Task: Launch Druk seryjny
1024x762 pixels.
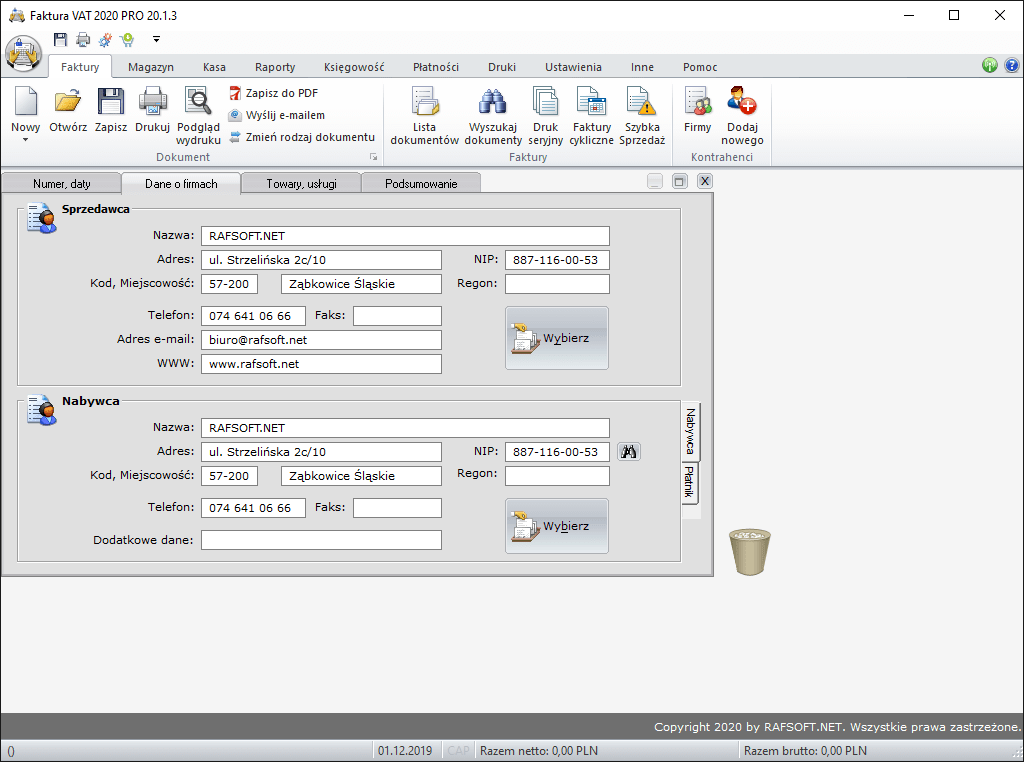Action: [x=545, y=116]
